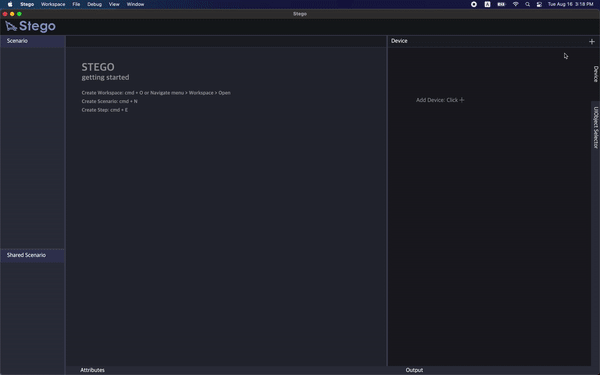The width and height of the screenshot is (600, 375).
Task: Click the Device panel title
Action: pos(399,41)
